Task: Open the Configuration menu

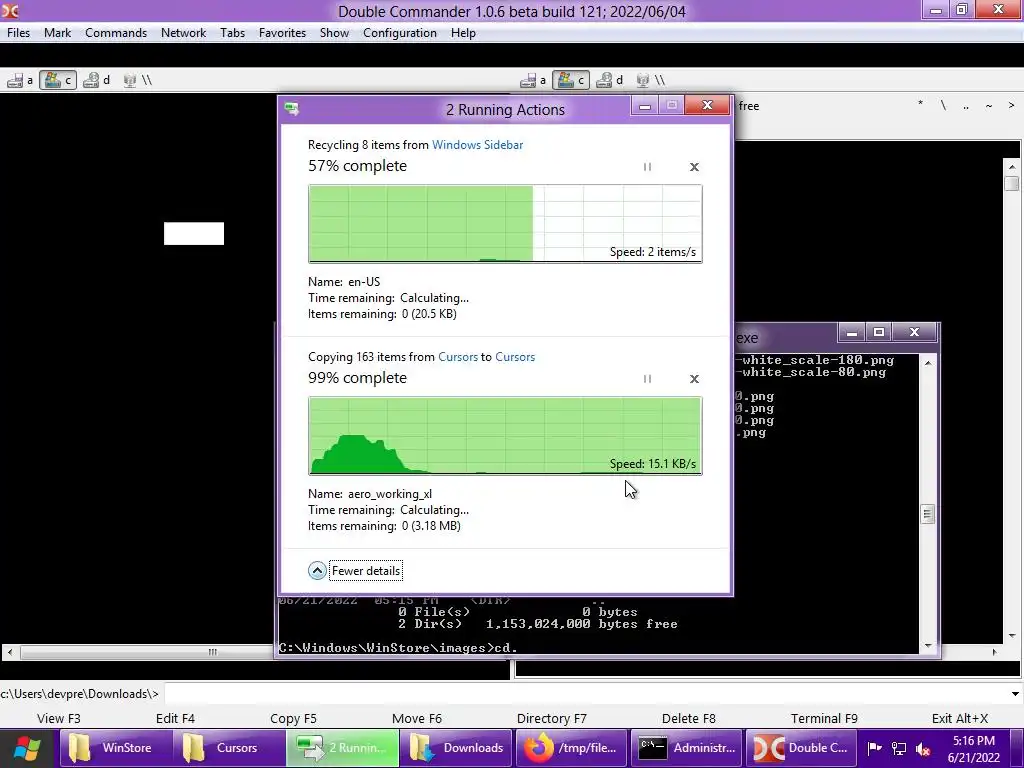Action: (x=400, y=33)
